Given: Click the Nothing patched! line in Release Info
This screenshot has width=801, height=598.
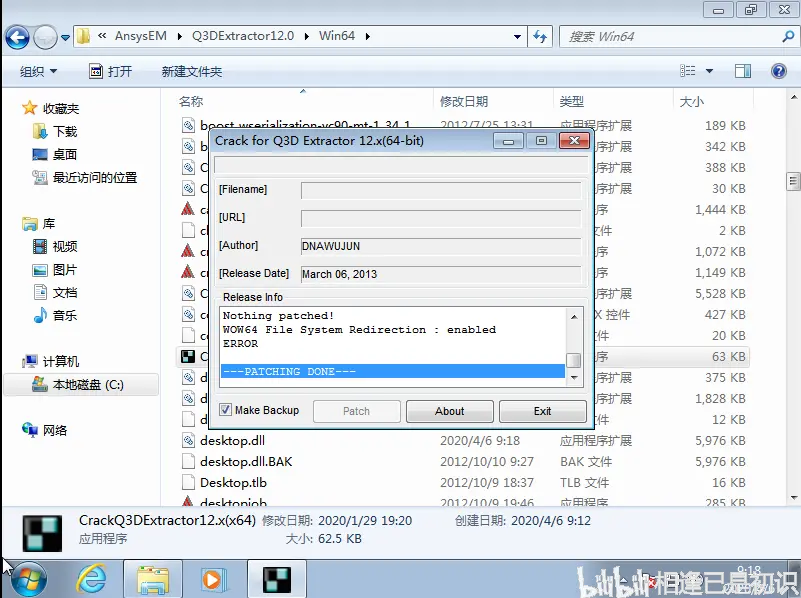Looking at the screenshot, I should (278, 316).
